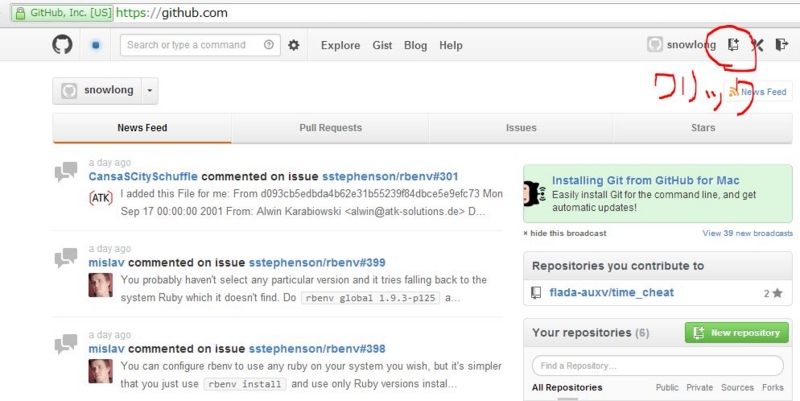Filter repositories by Sources
Image resolution: width=800 pixels, height=401 pixels.
coord(737,387)
